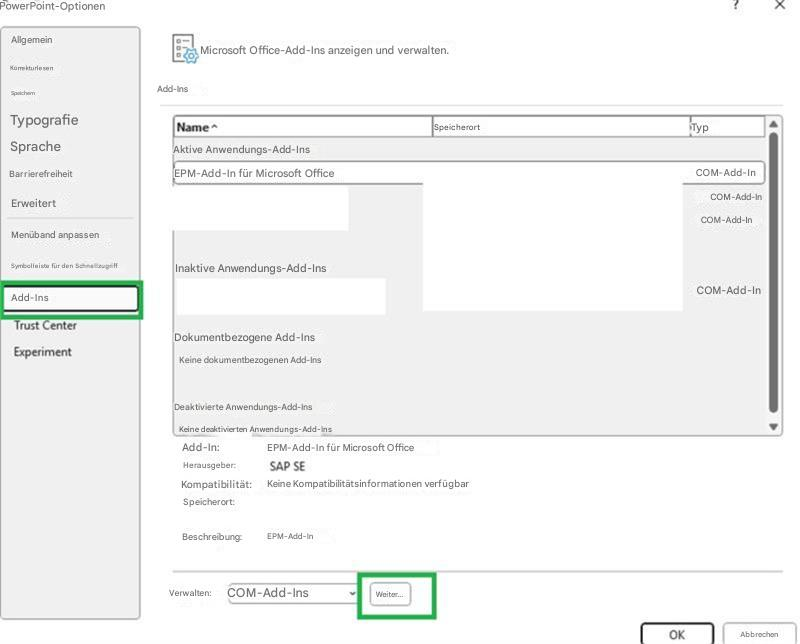Confirm the dialog with OK
Screen dimensions: 800x644
677,634
